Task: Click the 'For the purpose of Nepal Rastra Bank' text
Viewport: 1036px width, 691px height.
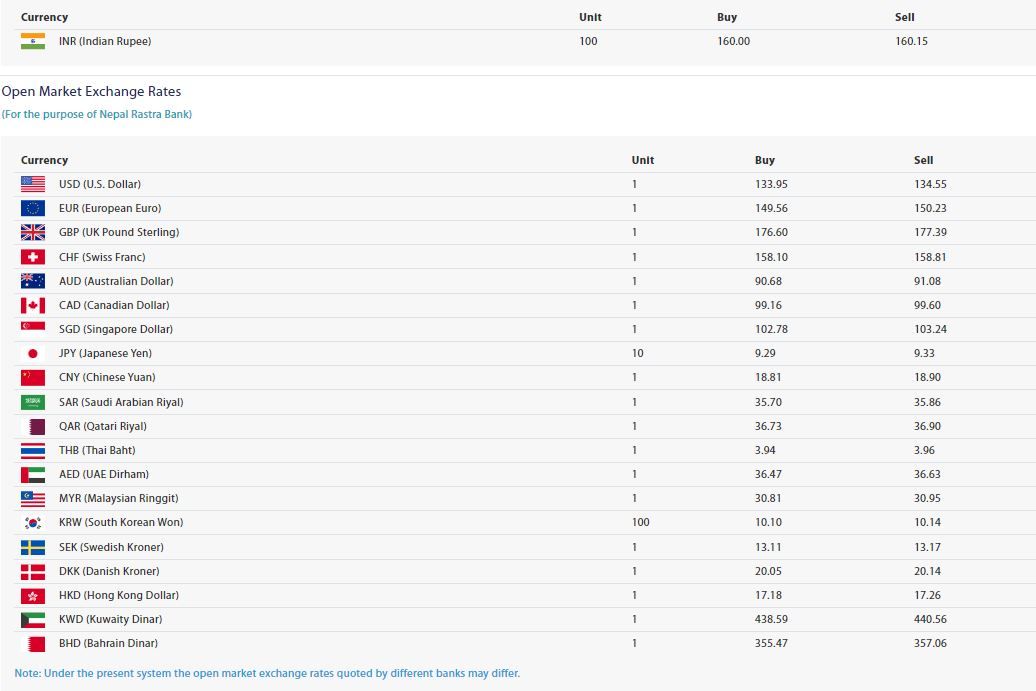Action: coord(97,114)
